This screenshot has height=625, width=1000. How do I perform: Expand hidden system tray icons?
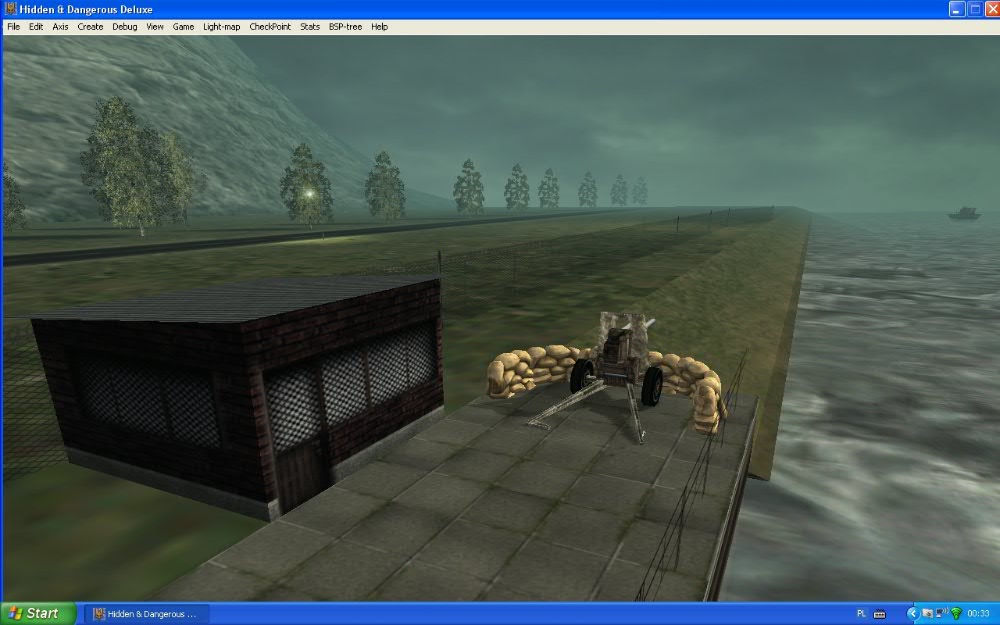point(912,614)
